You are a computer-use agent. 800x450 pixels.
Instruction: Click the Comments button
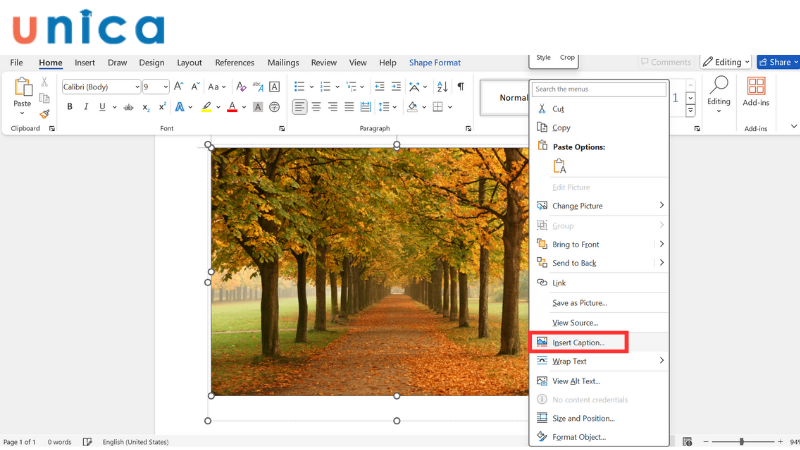666,62
